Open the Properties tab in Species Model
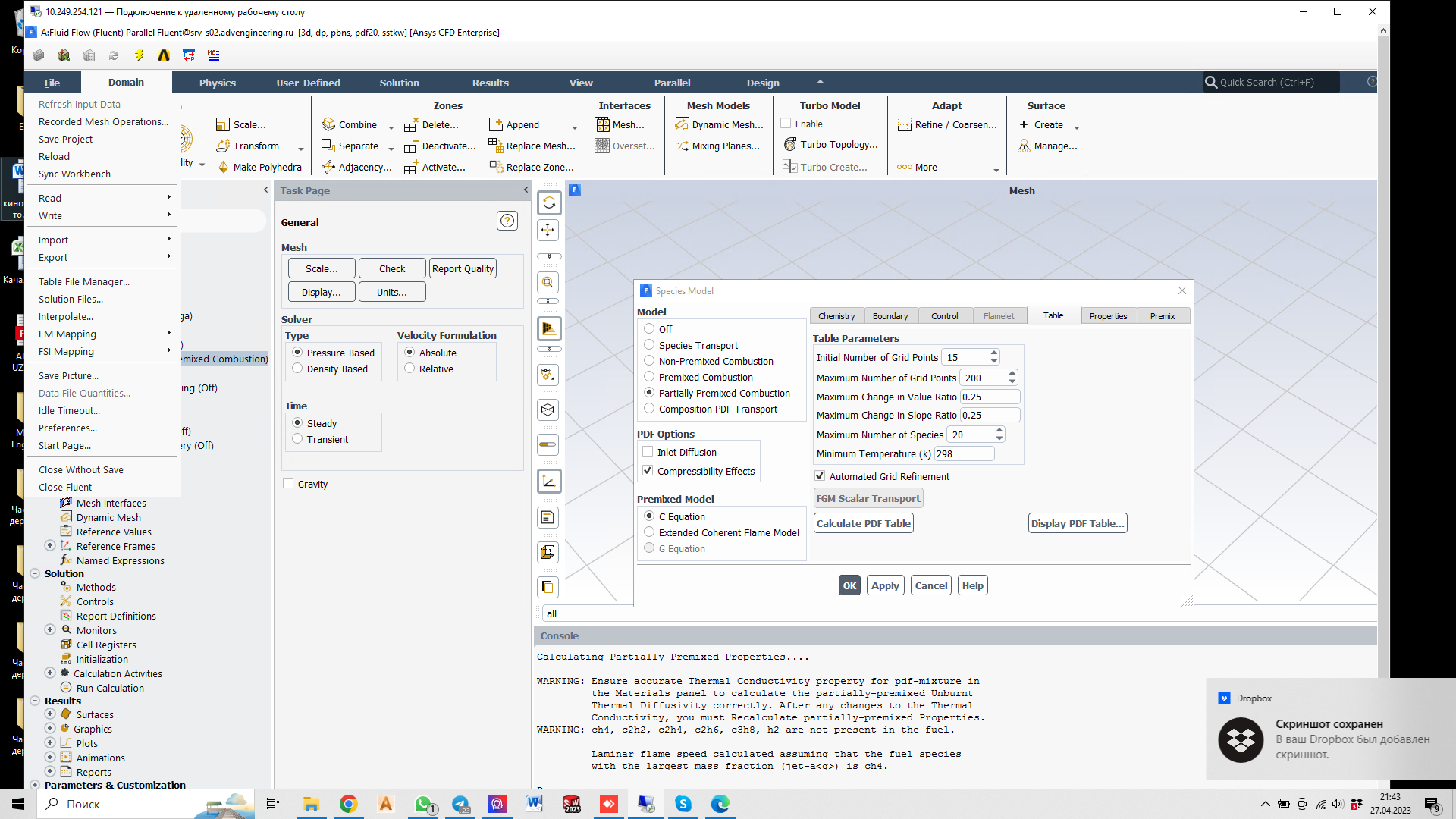This screenshot has height=819, width=1456. [1108, 316]
